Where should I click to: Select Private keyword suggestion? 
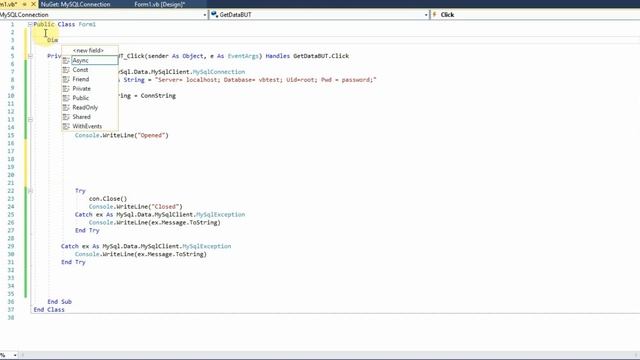click(x=81, y=89)
